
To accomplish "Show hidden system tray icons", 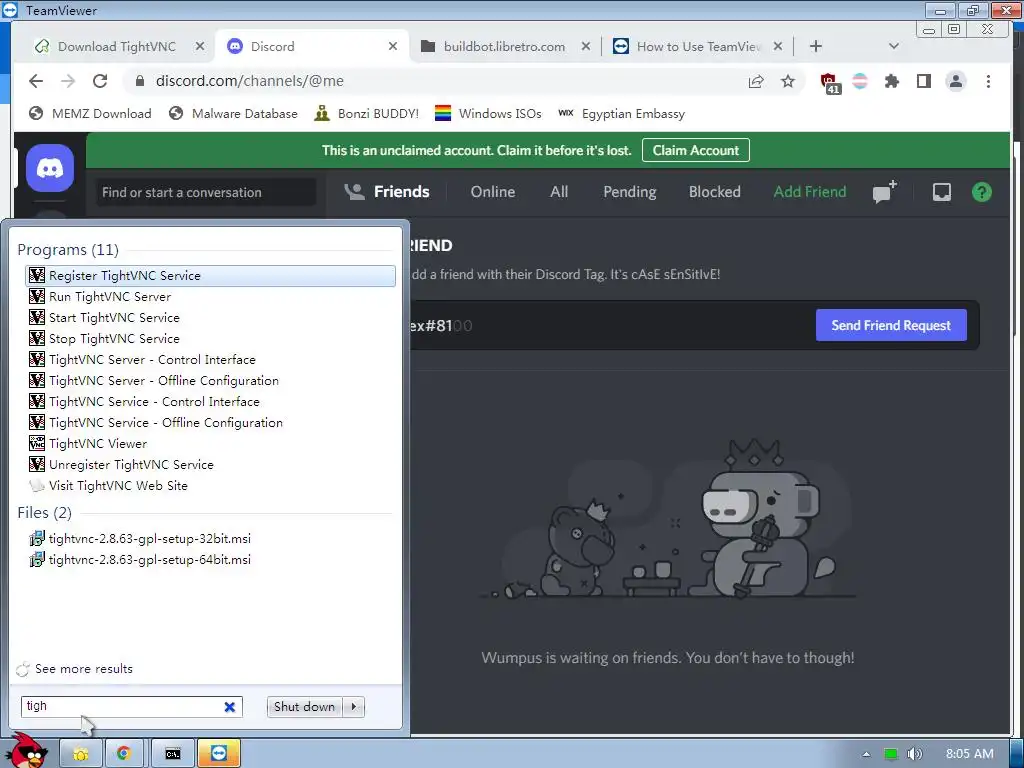I will click(x=866, y=754).
